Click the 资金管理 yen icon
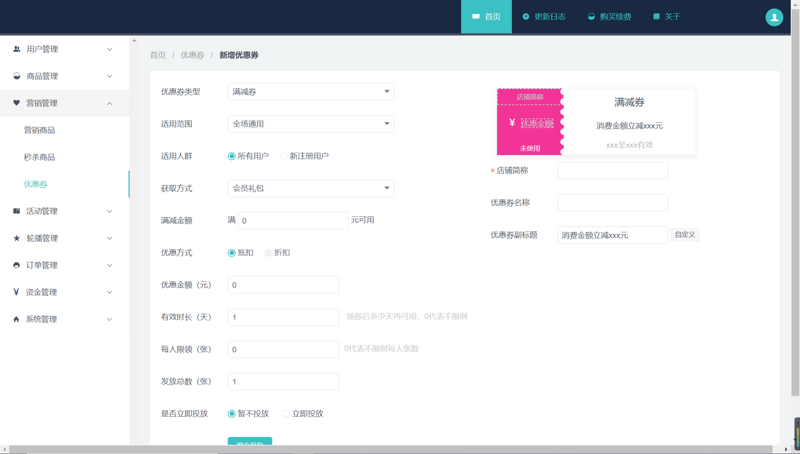This screenshot has width=800, height=454. click(16, 292)
